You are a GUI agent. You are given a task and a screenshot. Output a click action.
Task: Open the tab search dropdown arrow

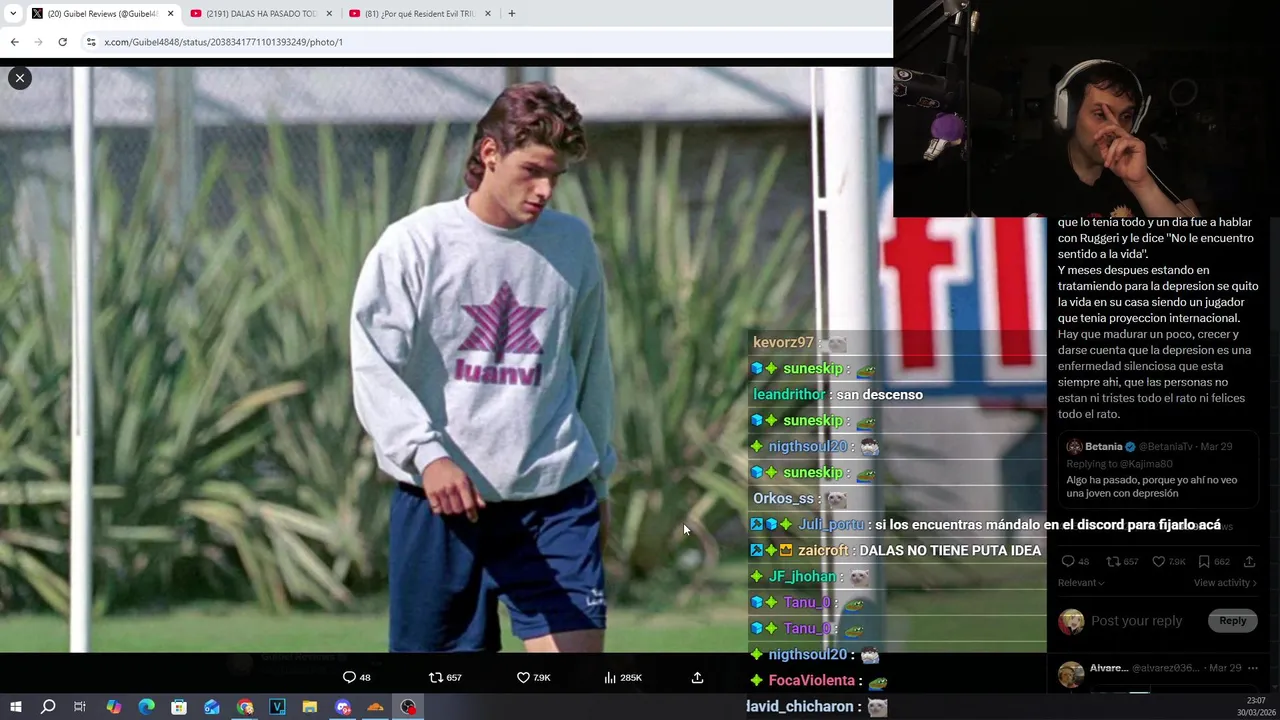point(12,13)
